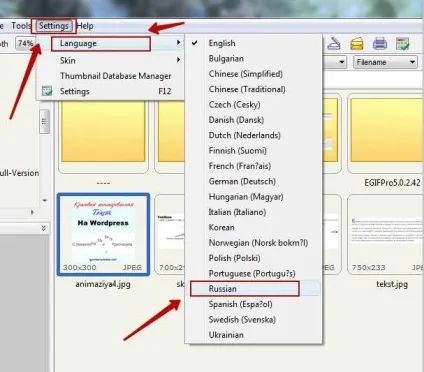The height and width of the screenshot is (372, 424).
Task: Expand the Language submenu
Action: [x=110, y=43]
